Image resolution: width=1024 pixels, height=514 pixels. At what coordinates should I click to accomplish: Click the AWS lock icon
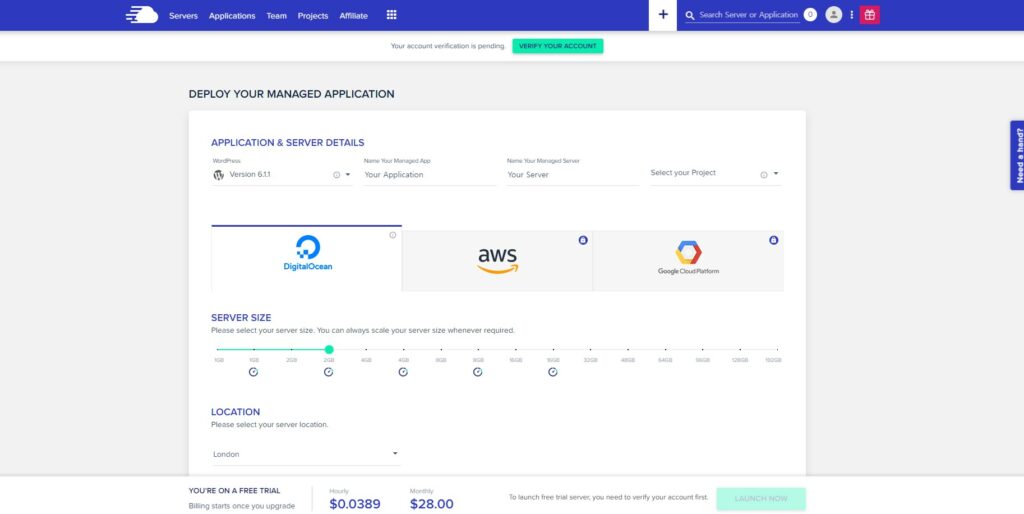(583, 240)
